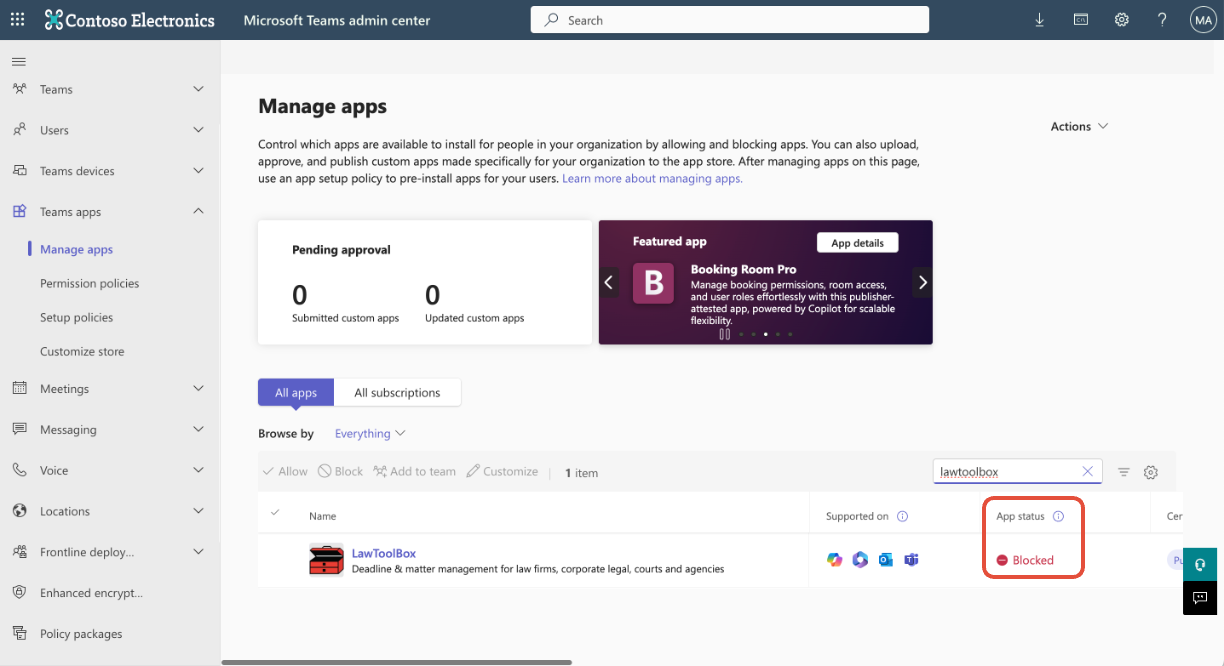Click the Outlook supported-on icon
This screenshot has height=666, width=1224.
pyautogui.click(x=885, y=560)
